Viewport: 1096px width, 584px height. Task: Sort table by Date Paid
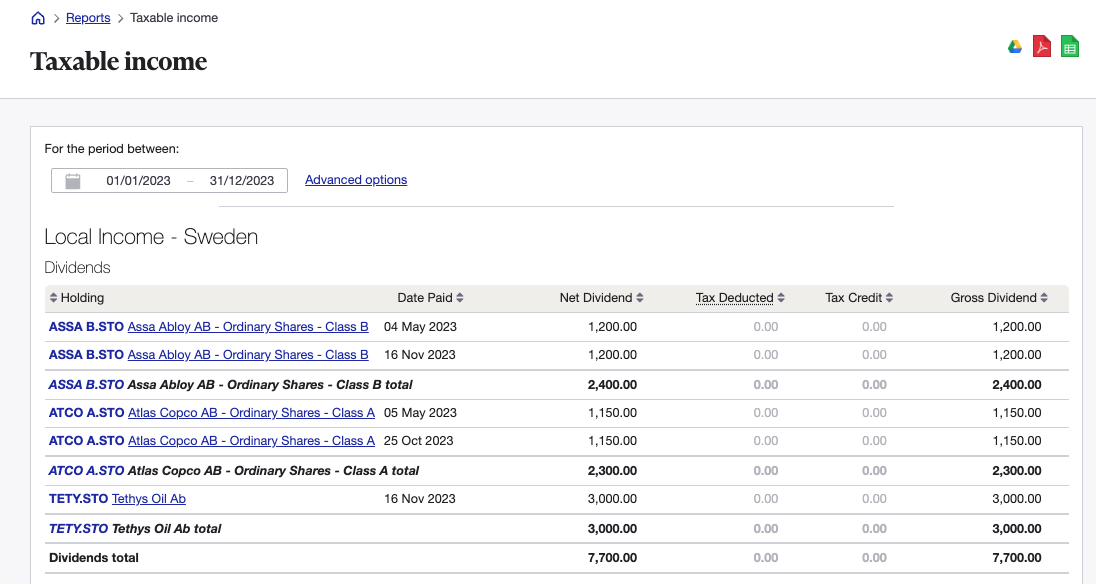click(431, 298)
